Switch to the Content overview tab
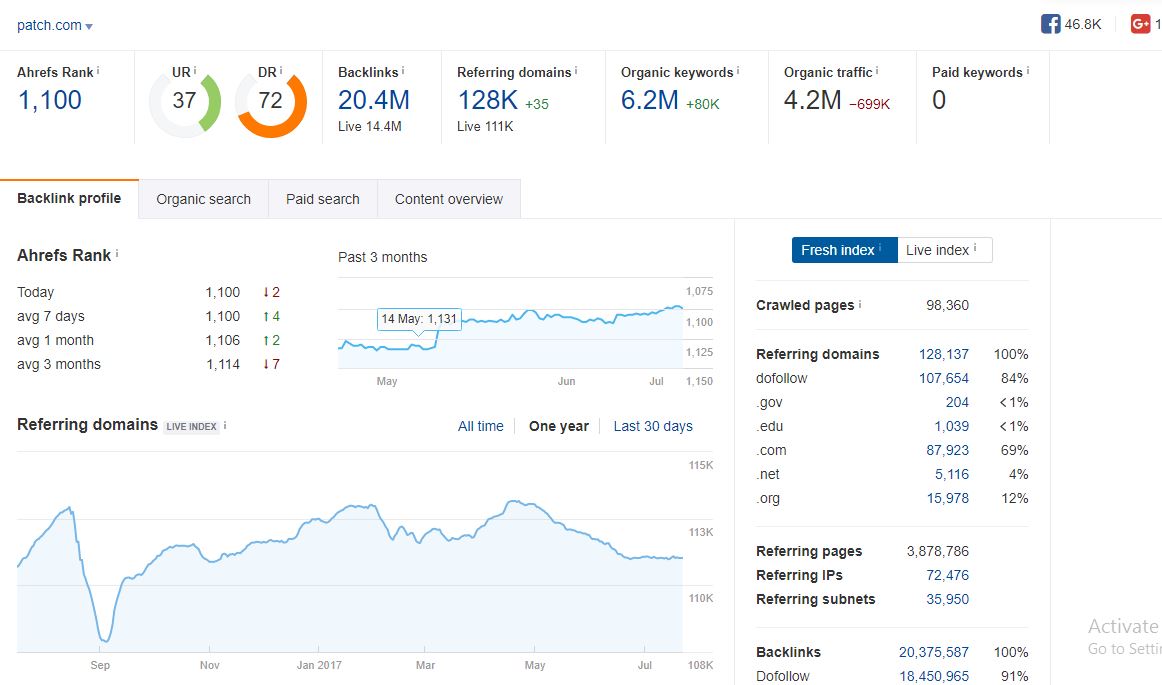The image size is (1162, 685). pos(448,199)
